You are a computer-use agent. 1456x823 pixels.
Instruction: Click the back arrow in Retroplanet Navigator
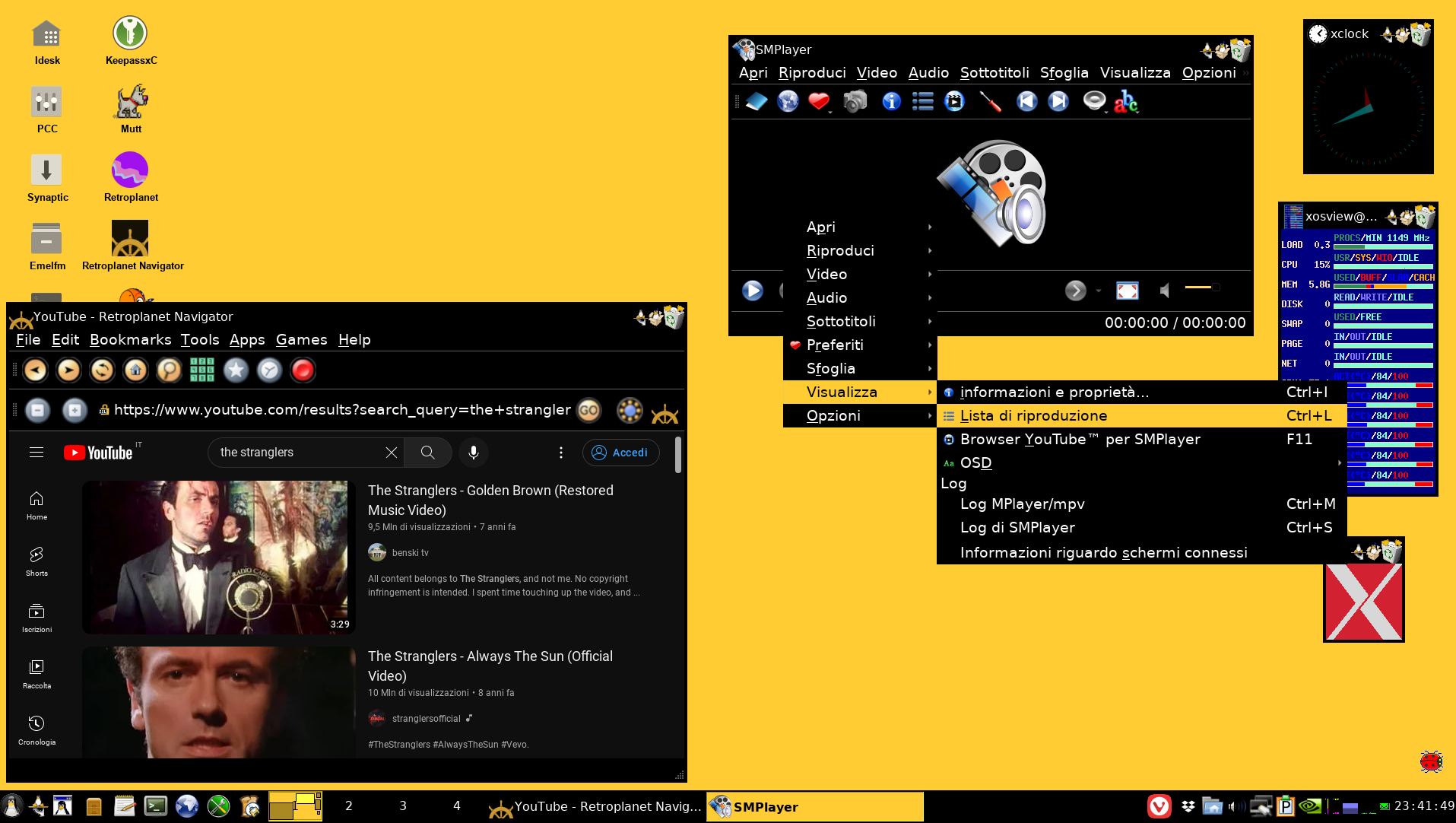tap(35, 370)
